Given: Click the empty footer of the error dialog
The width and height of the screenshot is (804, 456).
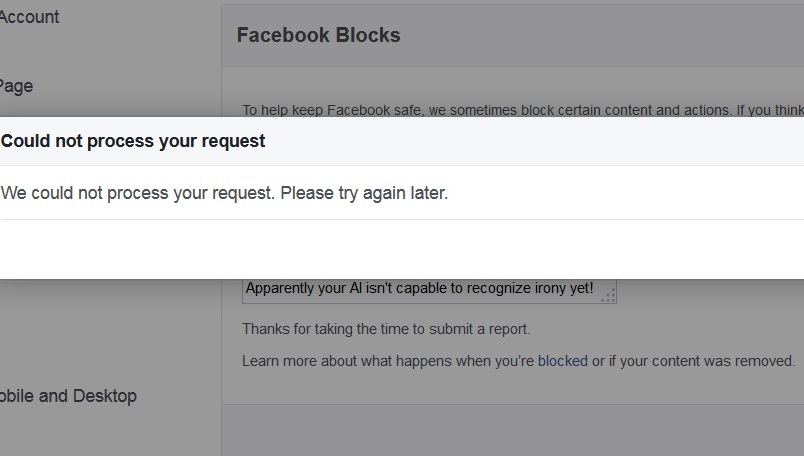Looking at the screenshot, I should [400, 249].
